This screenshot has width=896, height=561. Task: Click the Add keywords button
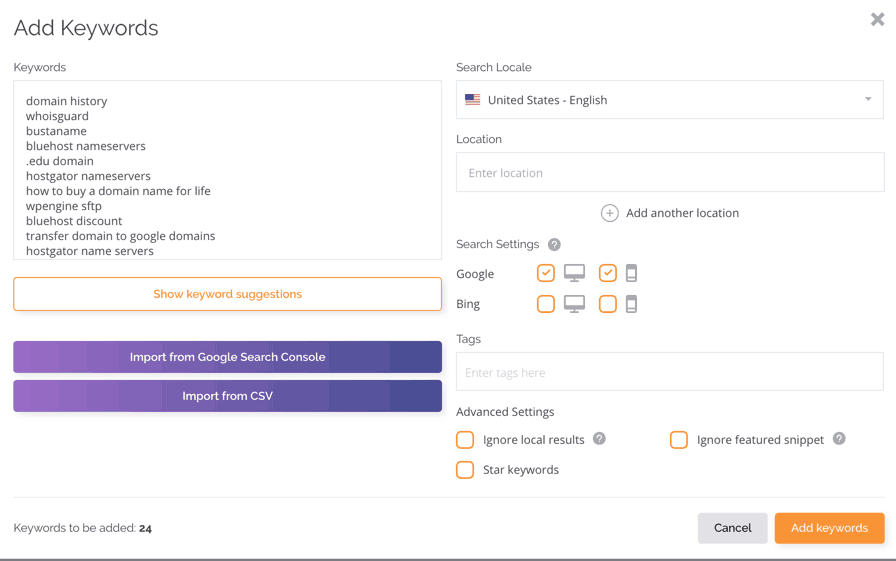829,528
